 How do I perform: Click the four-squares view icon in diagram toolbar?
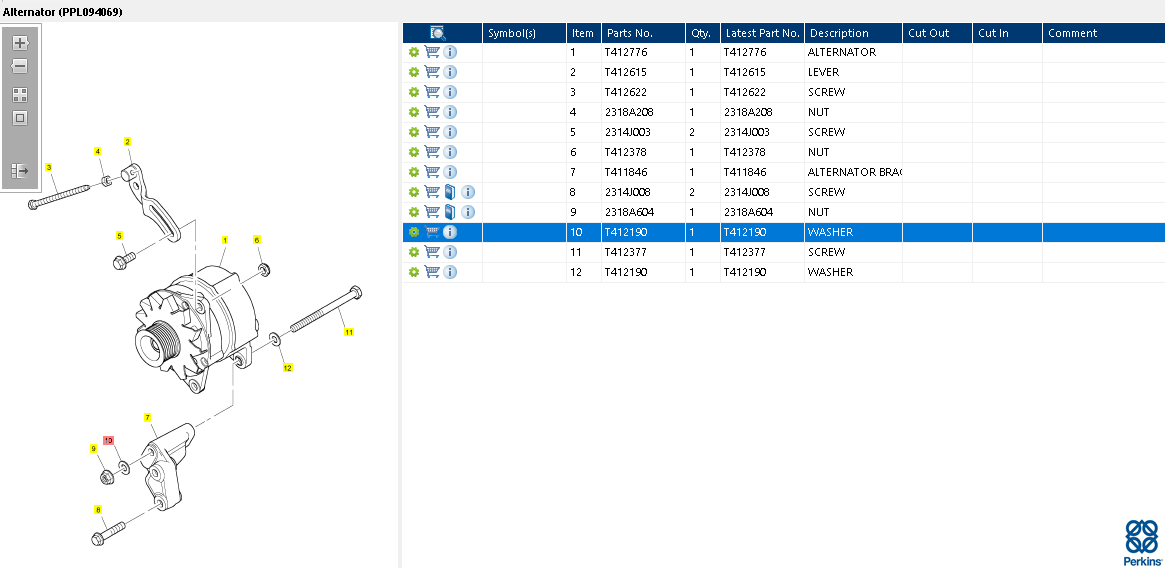[x=20, y=94]
